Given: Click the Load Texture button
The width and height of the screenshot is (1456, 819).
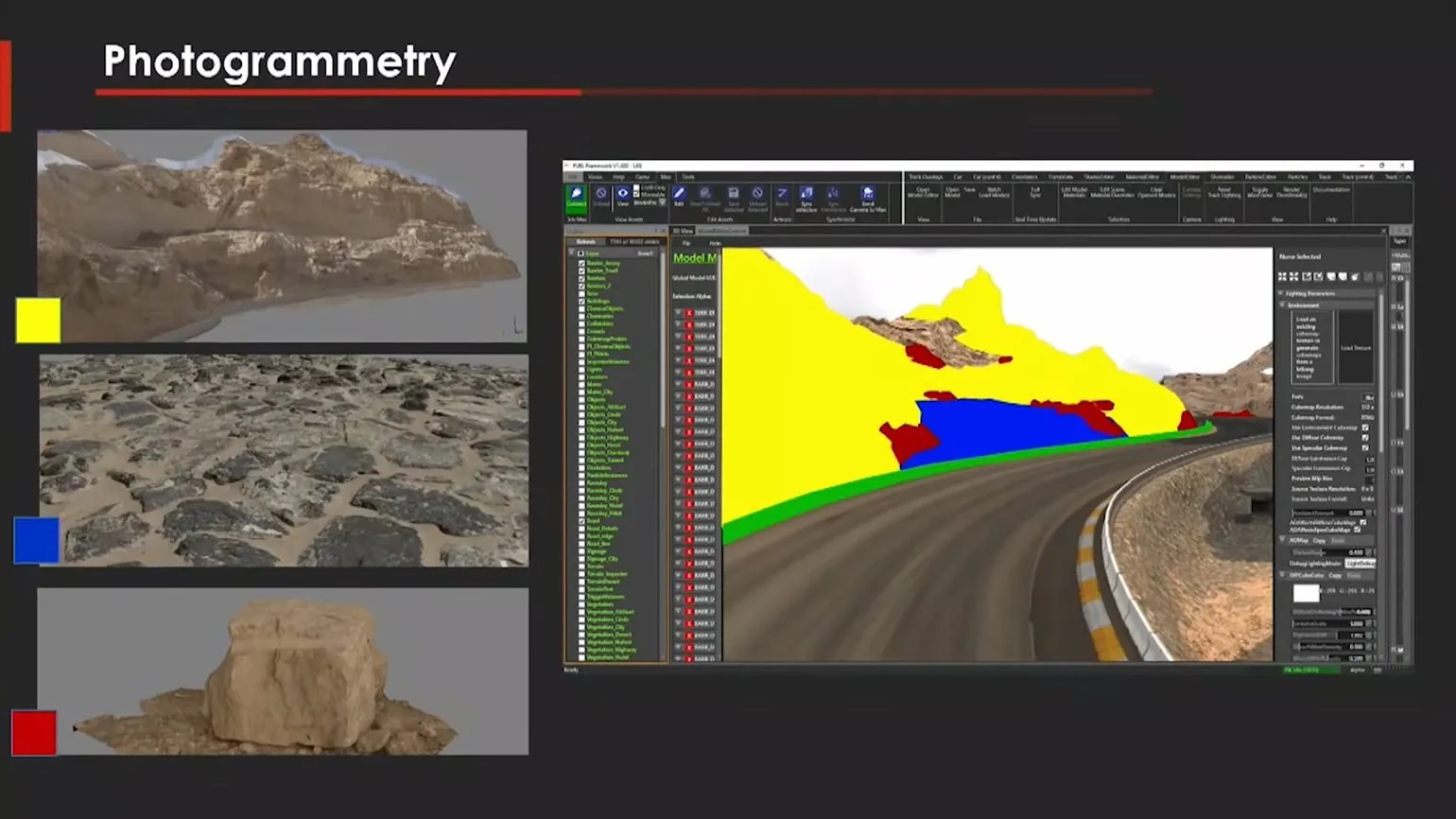Looking at the screenshot, I should (x=1356, y=348).
